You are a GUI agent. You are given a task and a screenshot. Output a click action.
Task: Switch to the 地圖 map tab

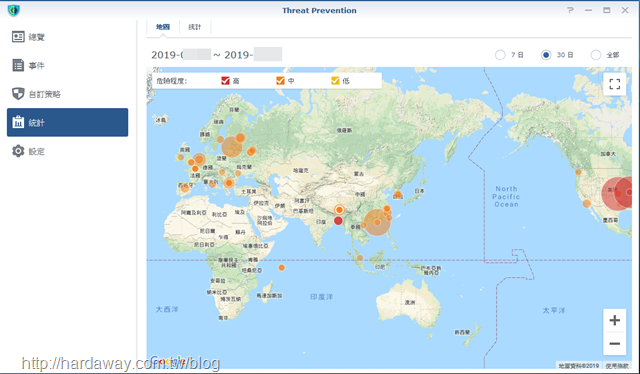click(x=162, y=27)
